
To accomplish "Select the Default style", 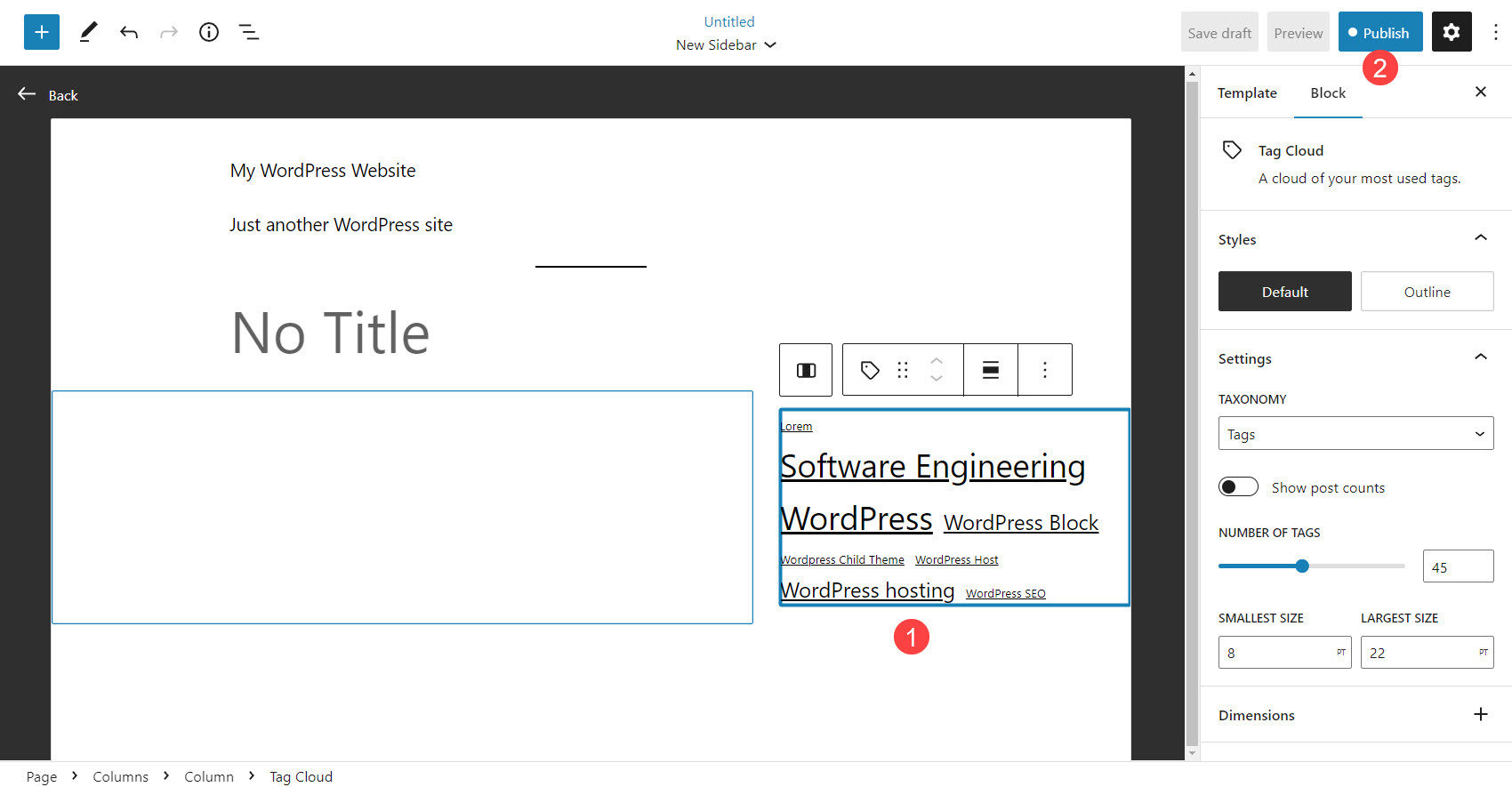I will [1284, 292].
